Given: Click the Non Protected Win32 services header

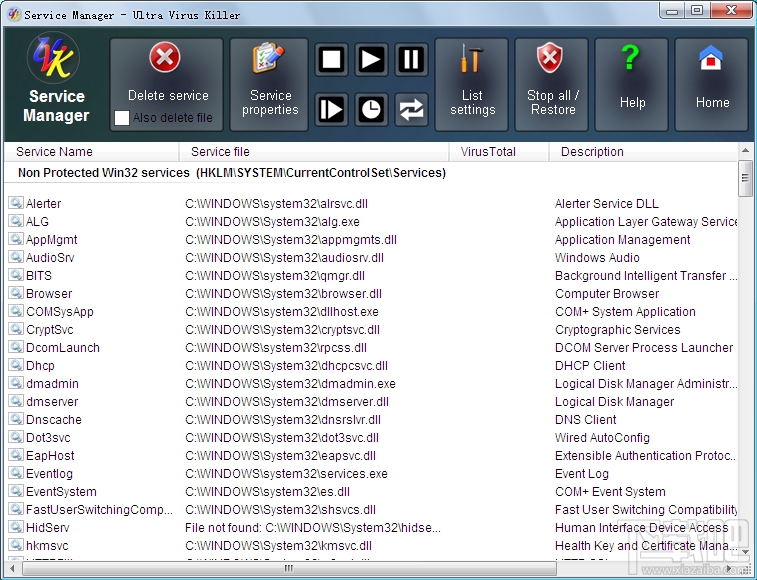Looking at the screenshot, I should click(x=232, y=173).
